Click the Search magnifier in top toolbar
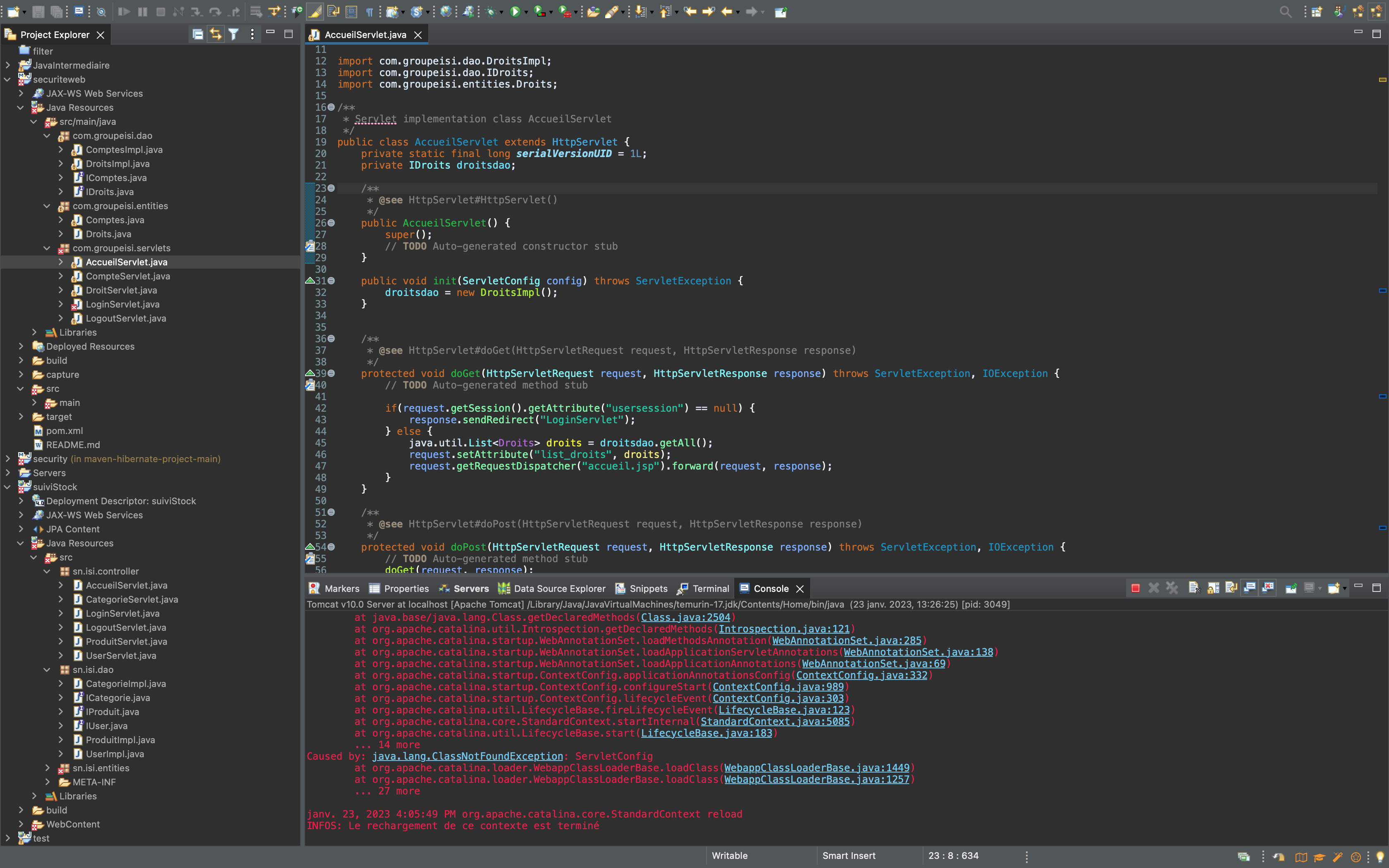The height and width of the screenshot is (868, 1389). pos(1285,12)
